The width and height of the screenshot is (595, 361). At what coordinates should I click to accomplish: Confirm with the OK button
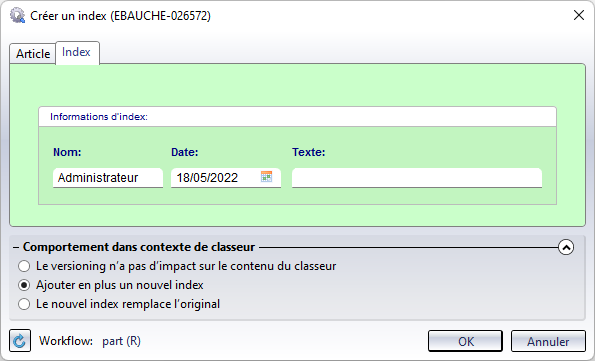(x=465, y=341)
